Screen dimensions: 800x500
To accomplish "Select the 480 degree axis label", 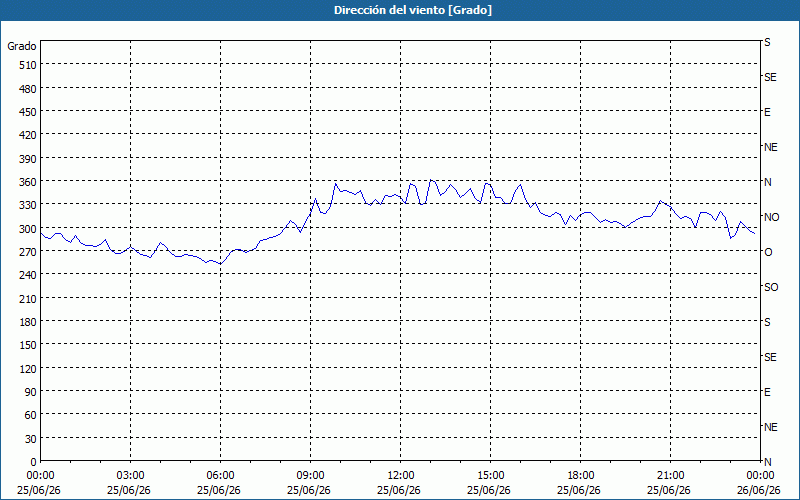I will [x=28, y=89].
